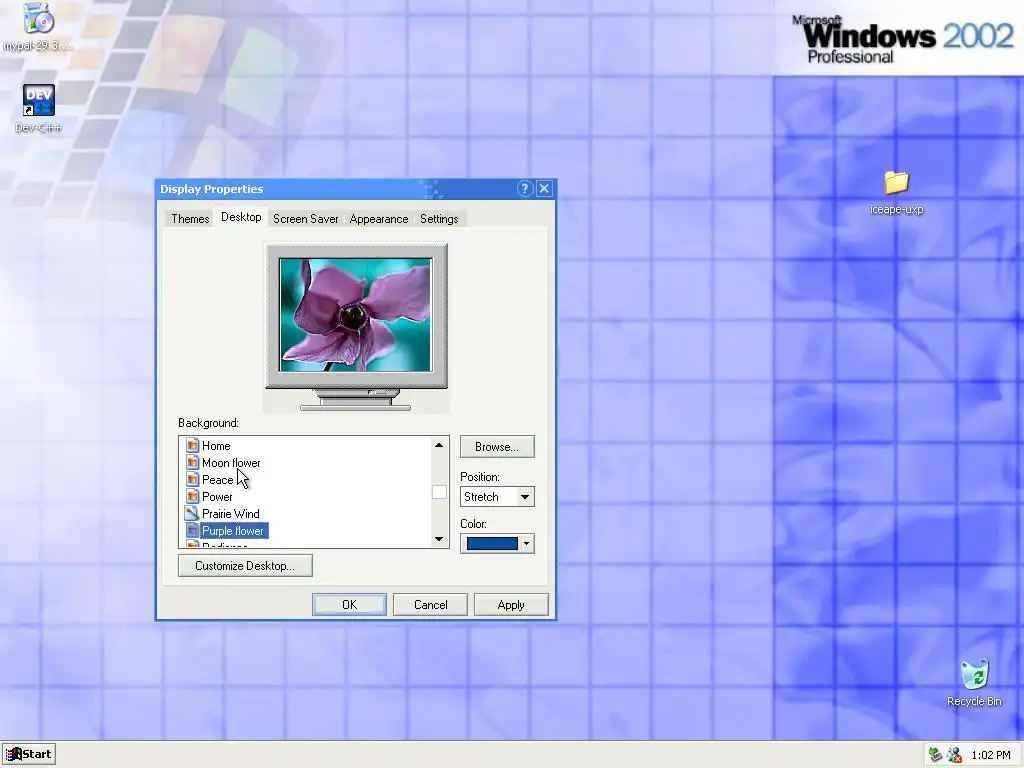Select the Recycle Bin desktop icon
Image resolution: width=1024 pixels, height=768 pixels.
point(974,675)
